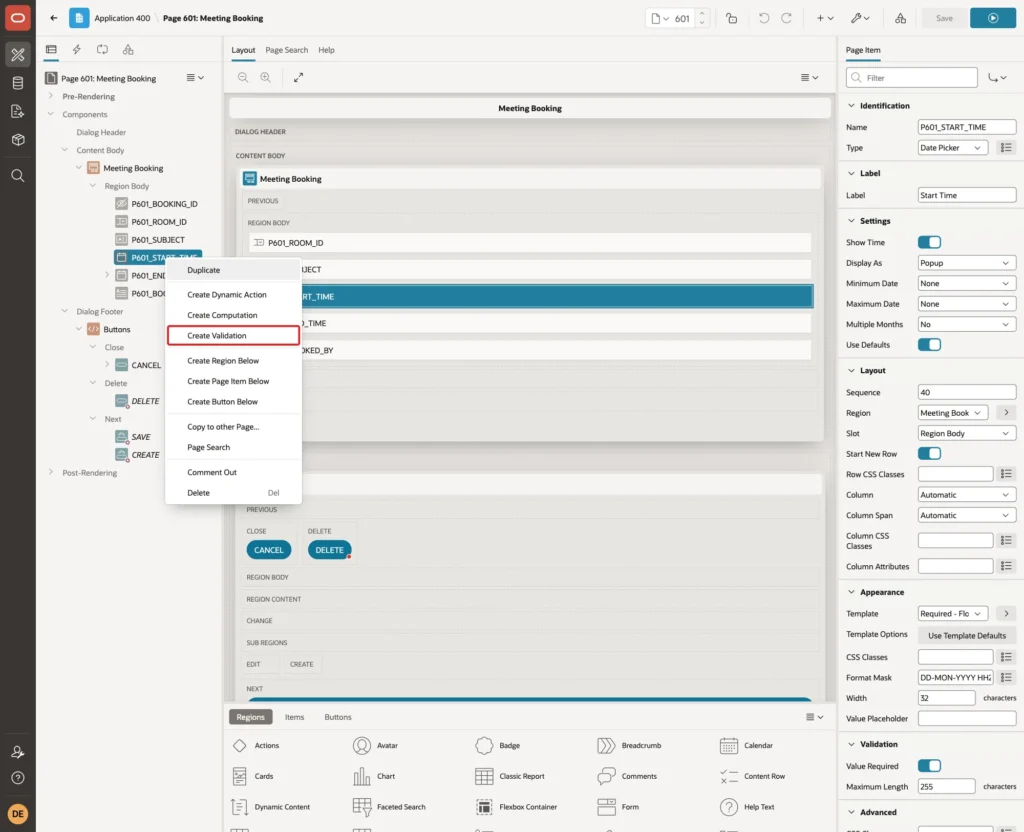1024x832 pixels.
Task: Click the Sequence input field
Action: pos(967,392)
